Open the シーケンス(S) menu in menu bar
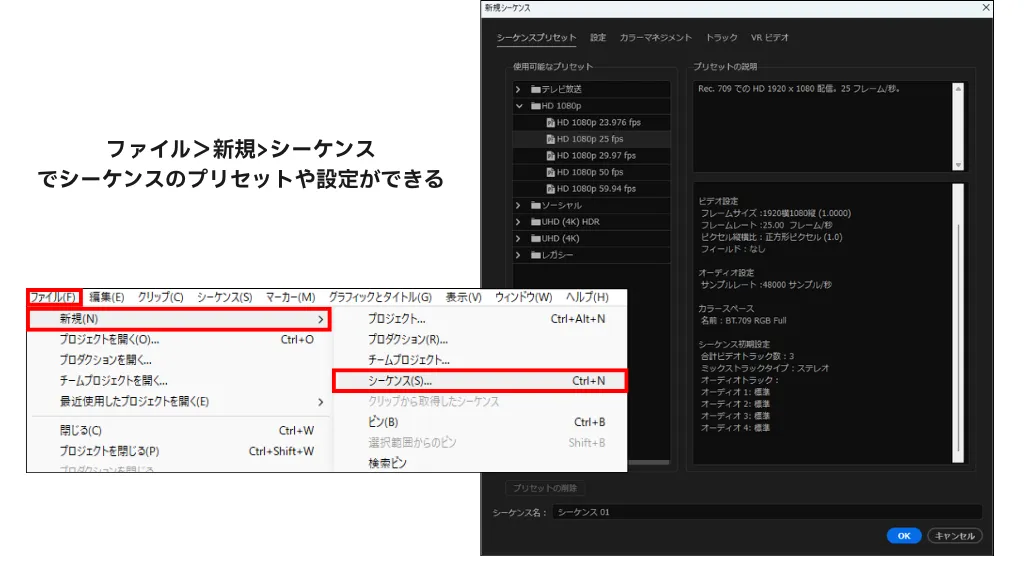The width and height of the screenshot is (1024, 576). pos(225,297)
